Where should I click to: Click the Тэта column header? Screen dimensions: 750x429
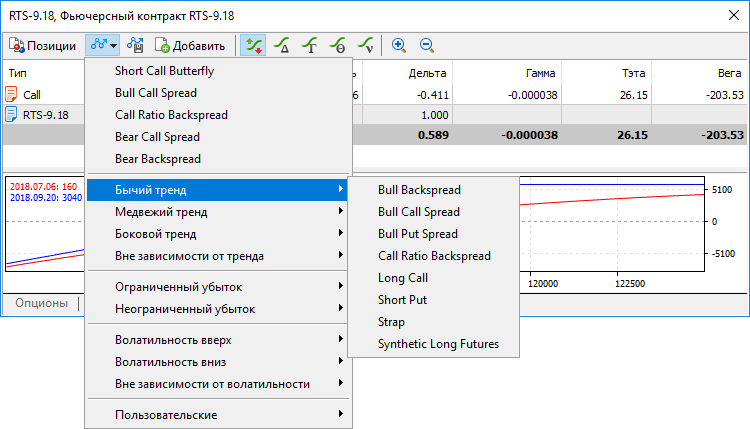click(633, 73)
